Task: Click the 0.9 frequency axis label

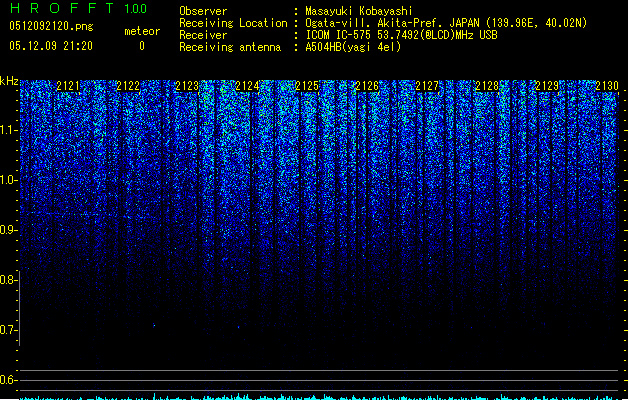Action: pos(9,230)
